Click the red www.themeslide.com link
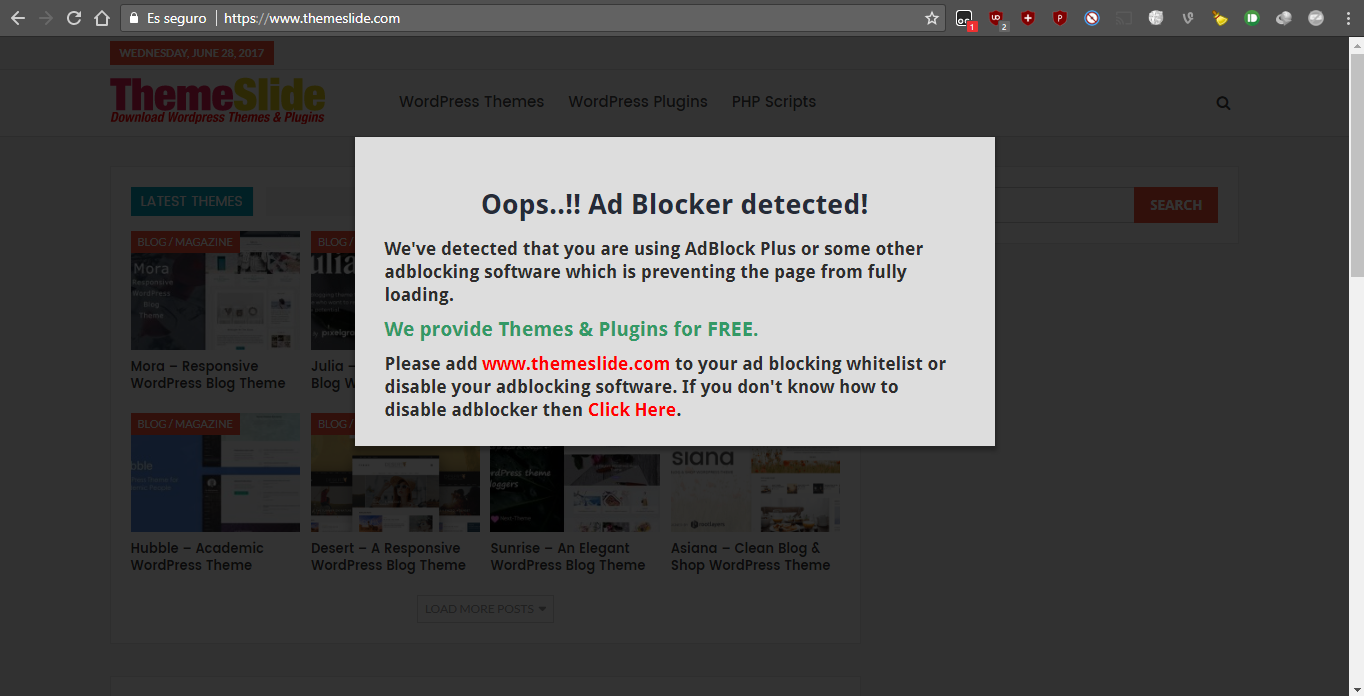 [x=576, y=363]
